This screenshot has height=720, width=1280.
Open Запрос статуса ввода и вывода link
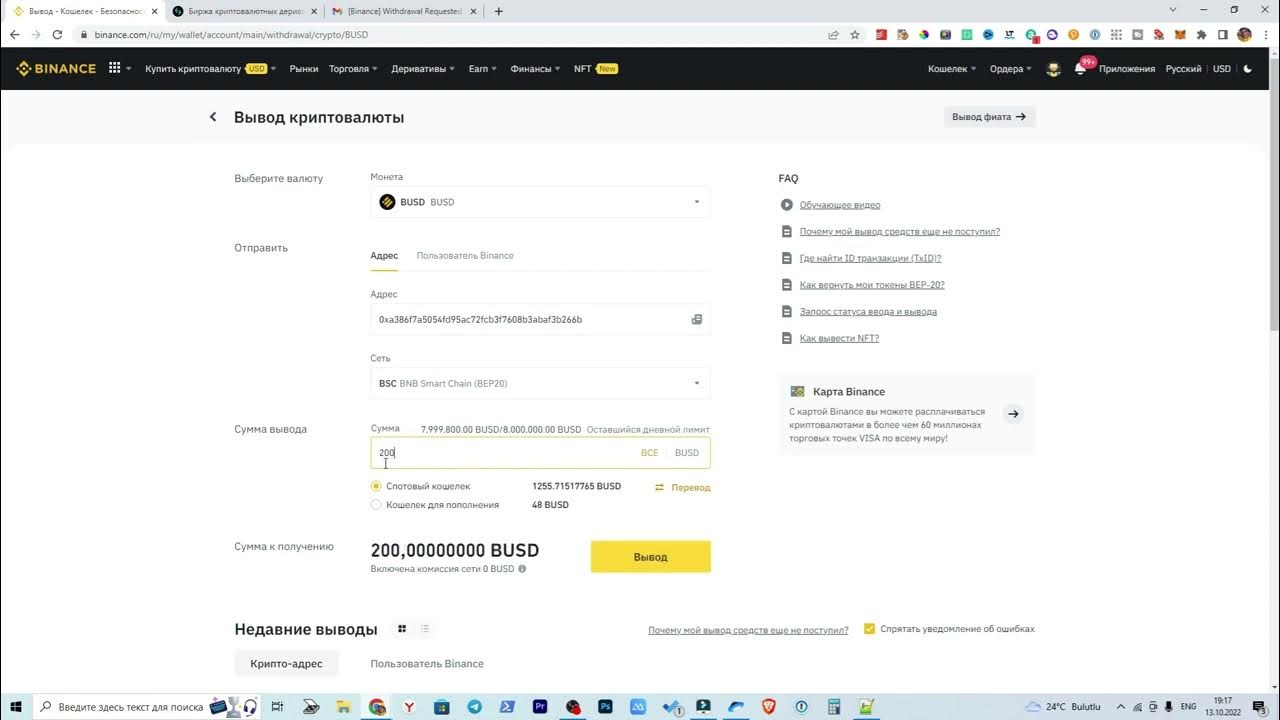pos(868,312)
